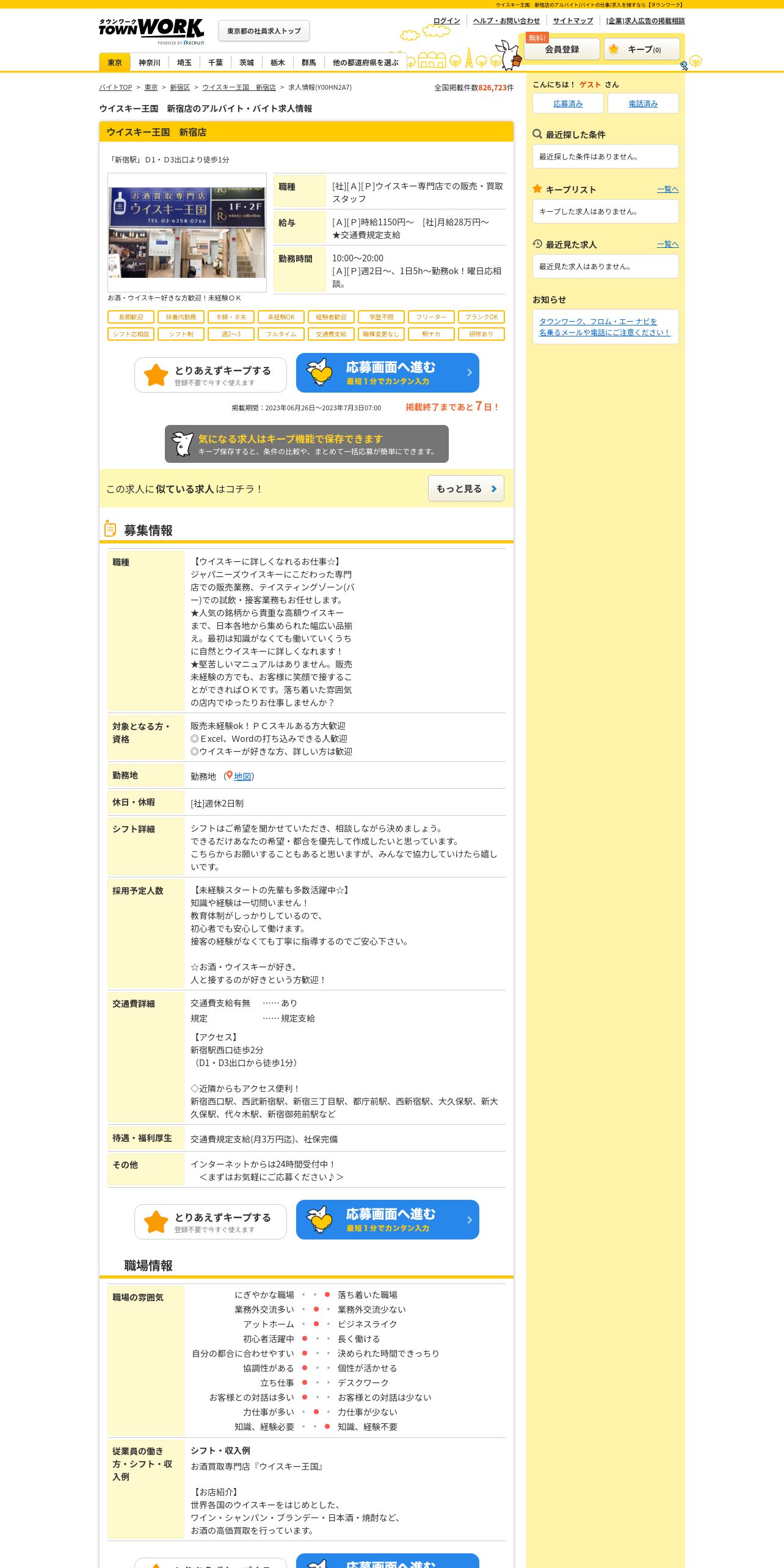
Task: Open 他の都道府県を選ぶ tab
Action: click(365, 62)
